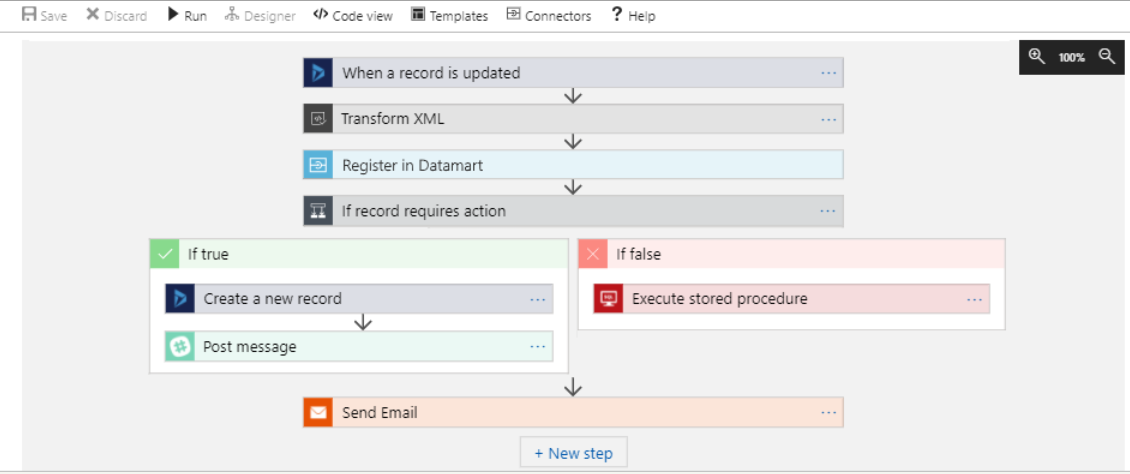Viewport: 1130px width, 474px height.
Task: Zoom in with the magnifier plus icon
Action: coord(1036,57)
